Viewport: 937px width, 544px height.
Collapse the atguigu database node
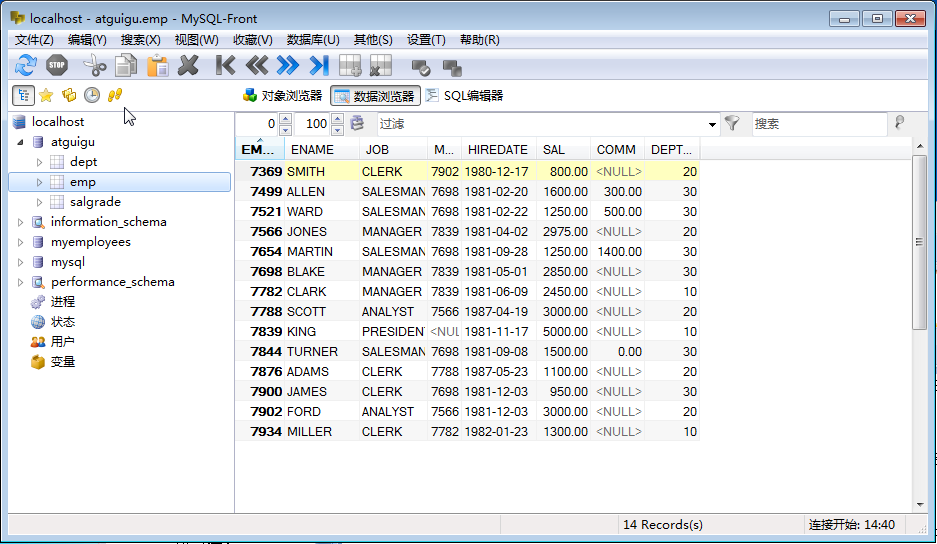coord(20,142)
